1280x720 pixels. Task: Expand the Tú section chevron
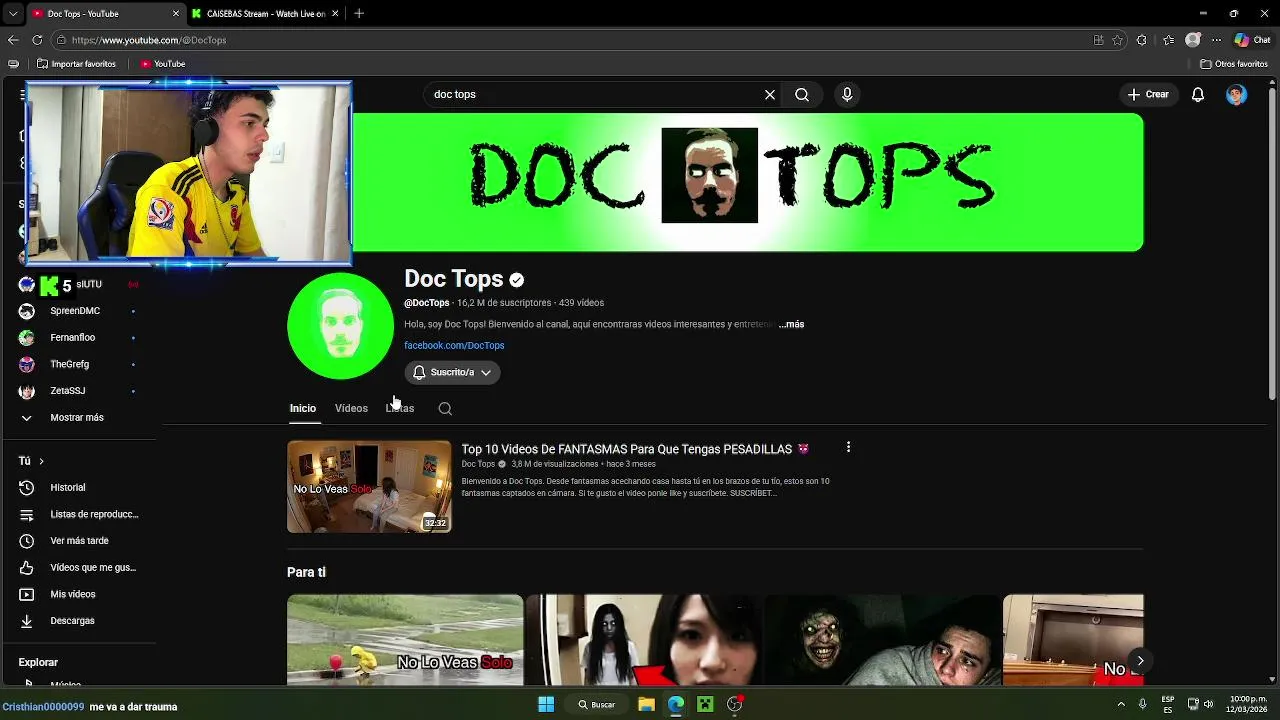pyautogui.click(x=41, y=461)
